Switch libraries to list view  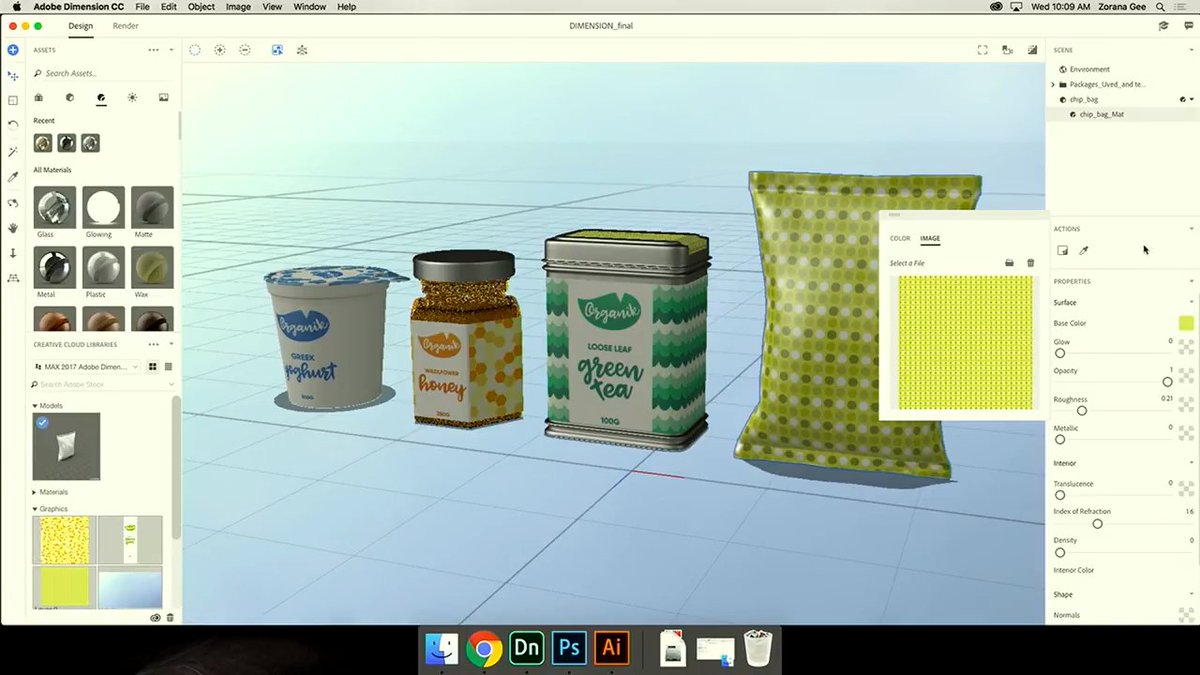[x=168, y=367]
